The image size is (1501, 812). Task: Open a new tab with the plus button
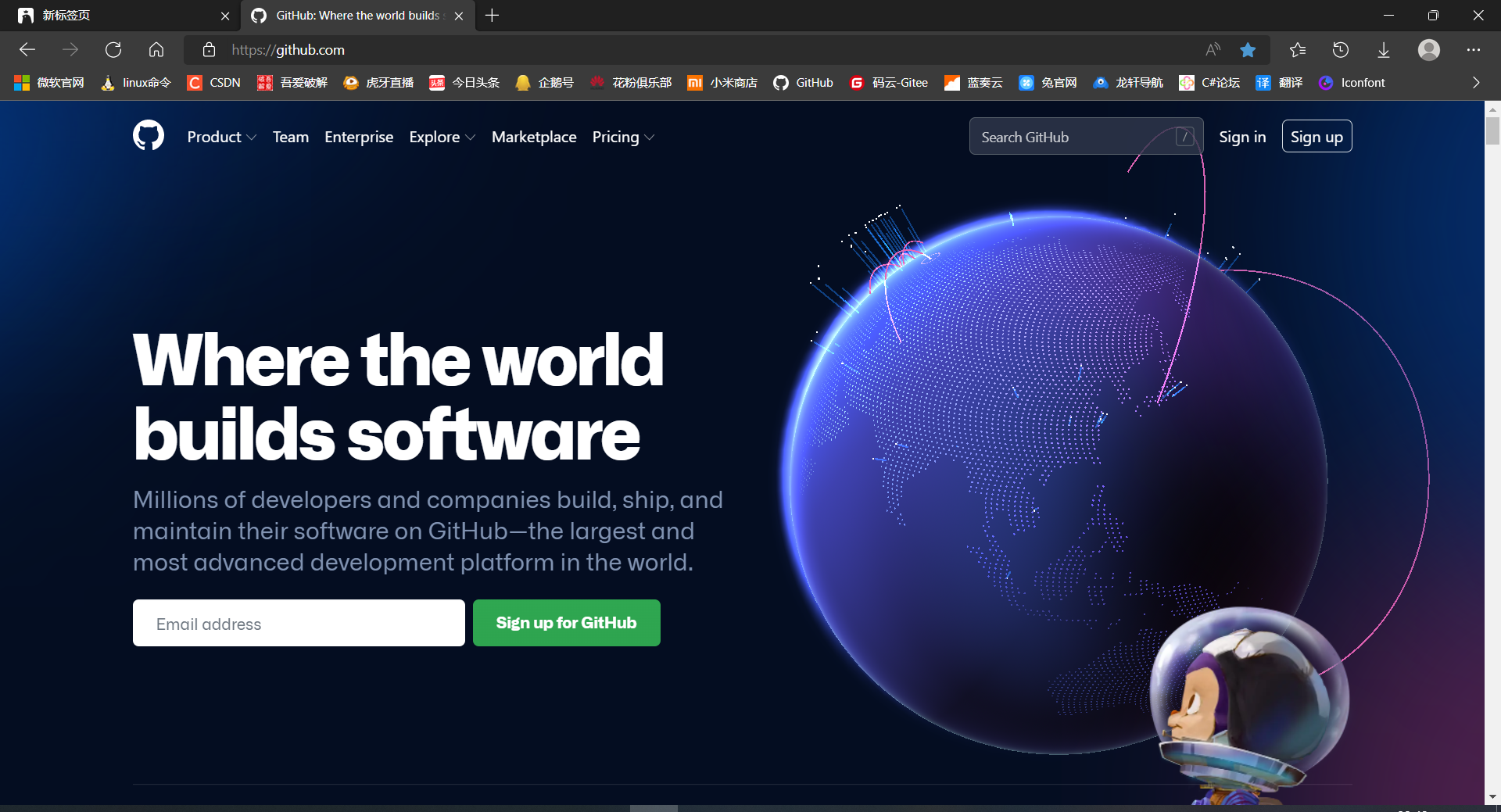coord(492,16)
